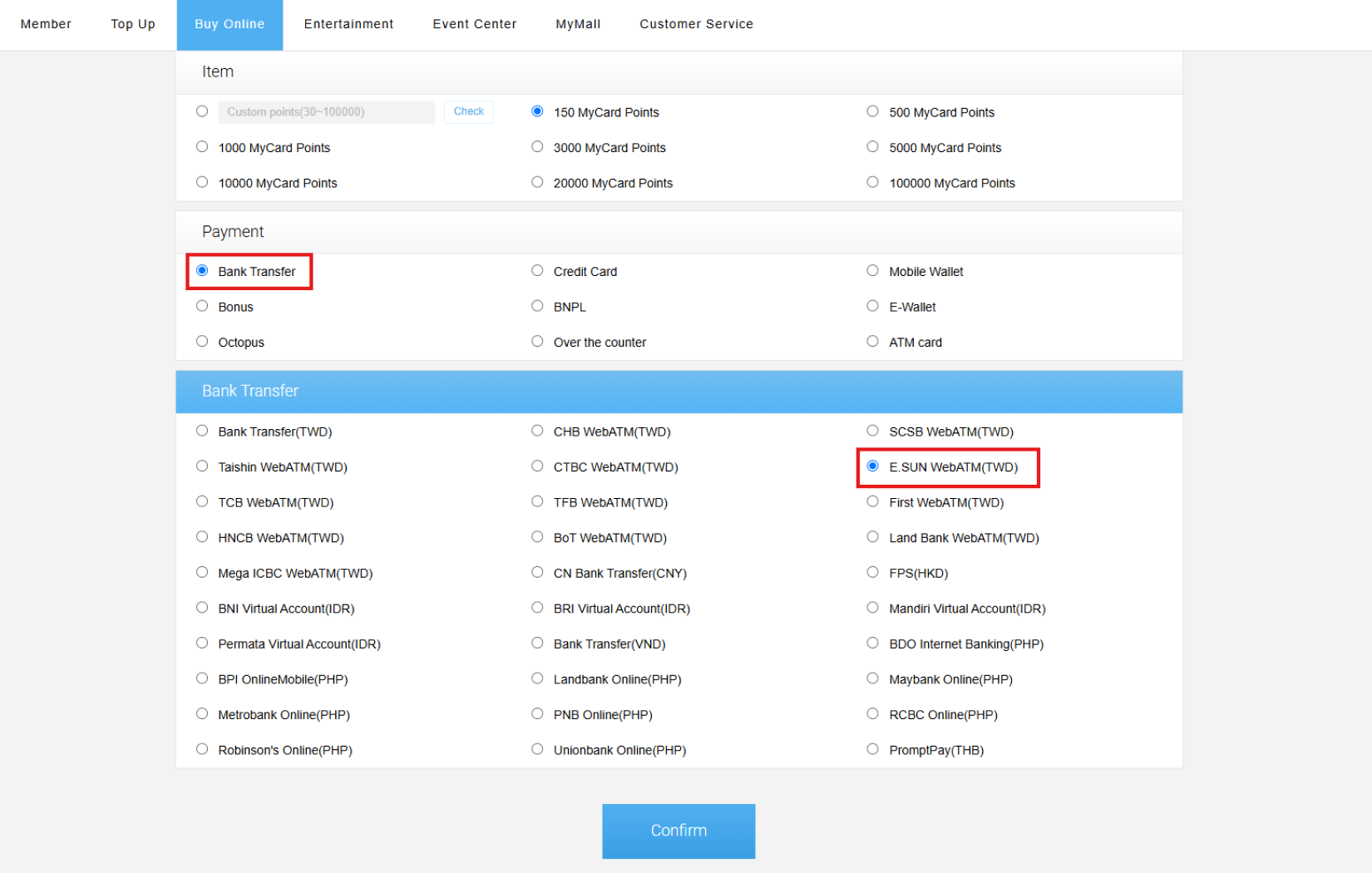Viewport: 1372px width, 873px height.
Task: Go to the Event Center menu
Action: pyautogui.click(x=474, y=24)
